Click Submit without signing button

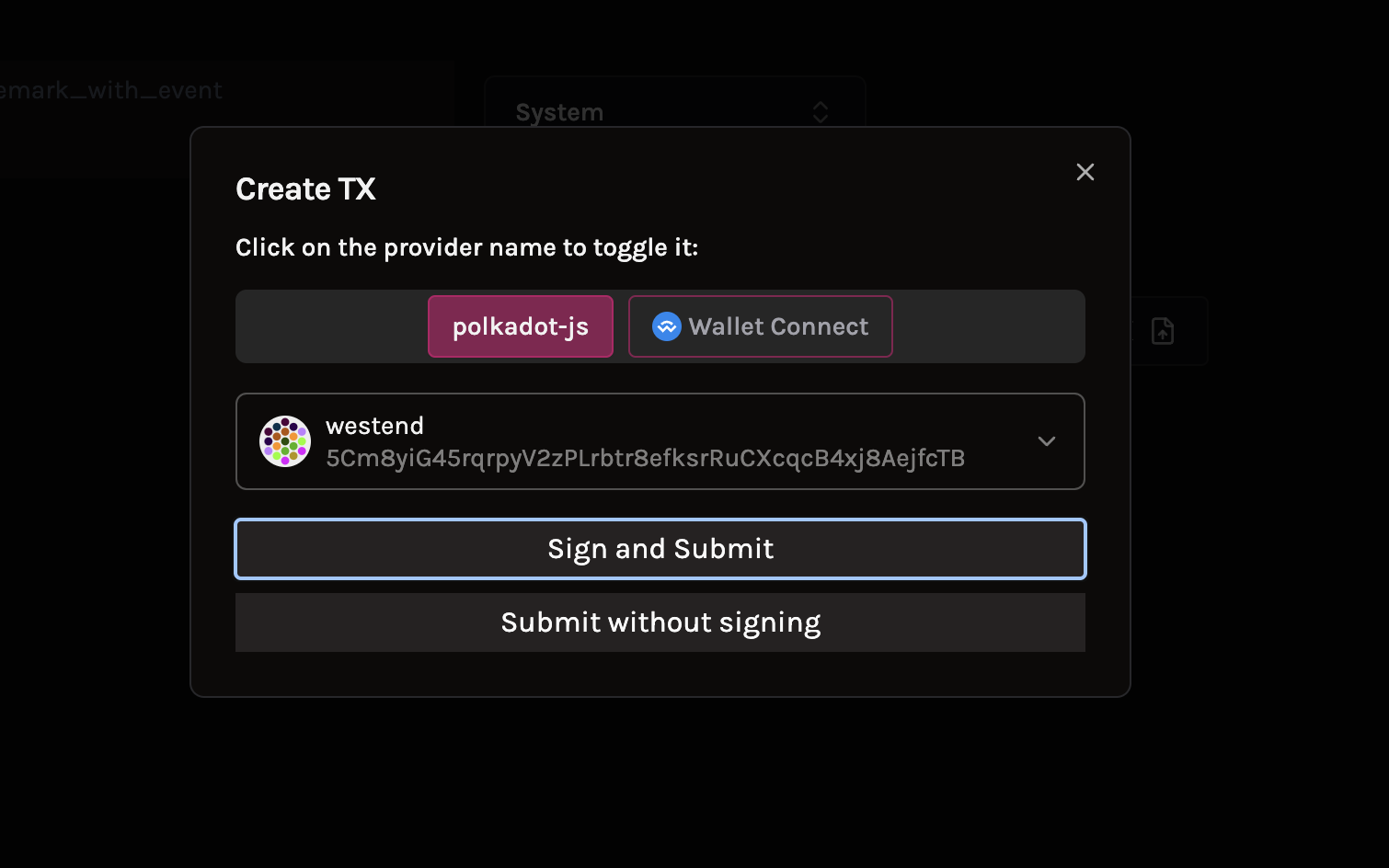pyautogui.click(x=660, y=622)
